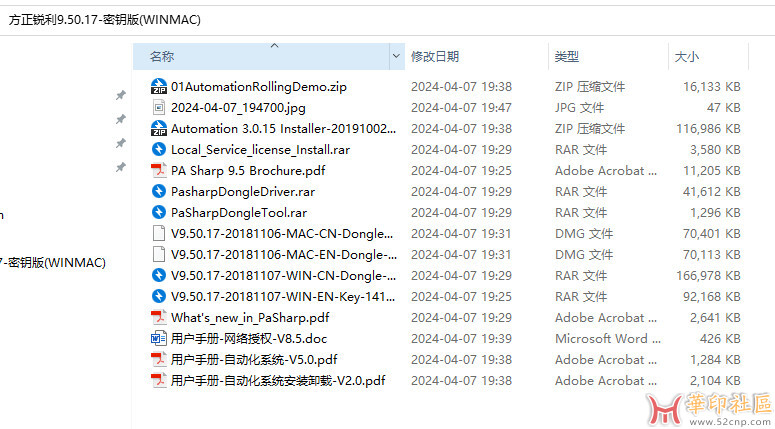Click the type cell JPG 文件
The width and height of the screenshot is (775, 429).
tap(579, 107)
